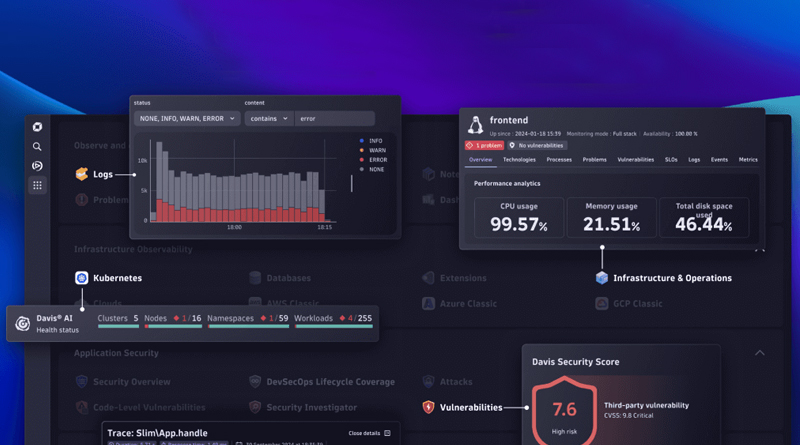This screenshot has width=800, height=445.
Task: Switch to the Vulnerabilities tab
Action: point(636,160)
